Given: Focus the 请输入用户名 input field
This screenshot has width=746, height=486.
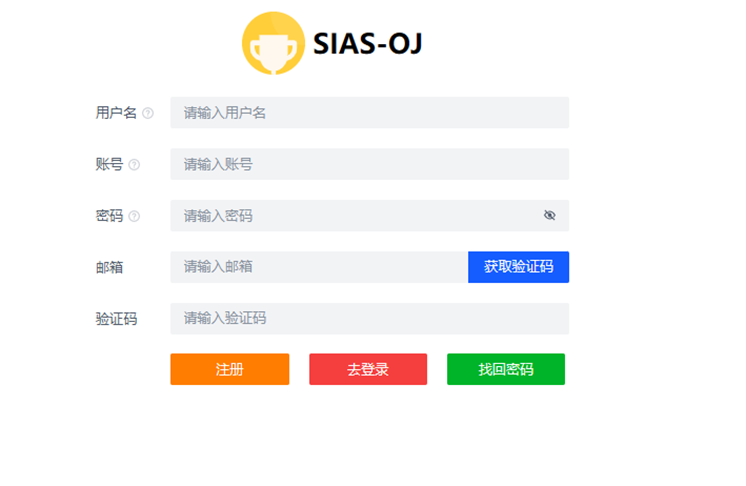Looking at the screenshot, I should pyautogui.click(x=369, y=113).
